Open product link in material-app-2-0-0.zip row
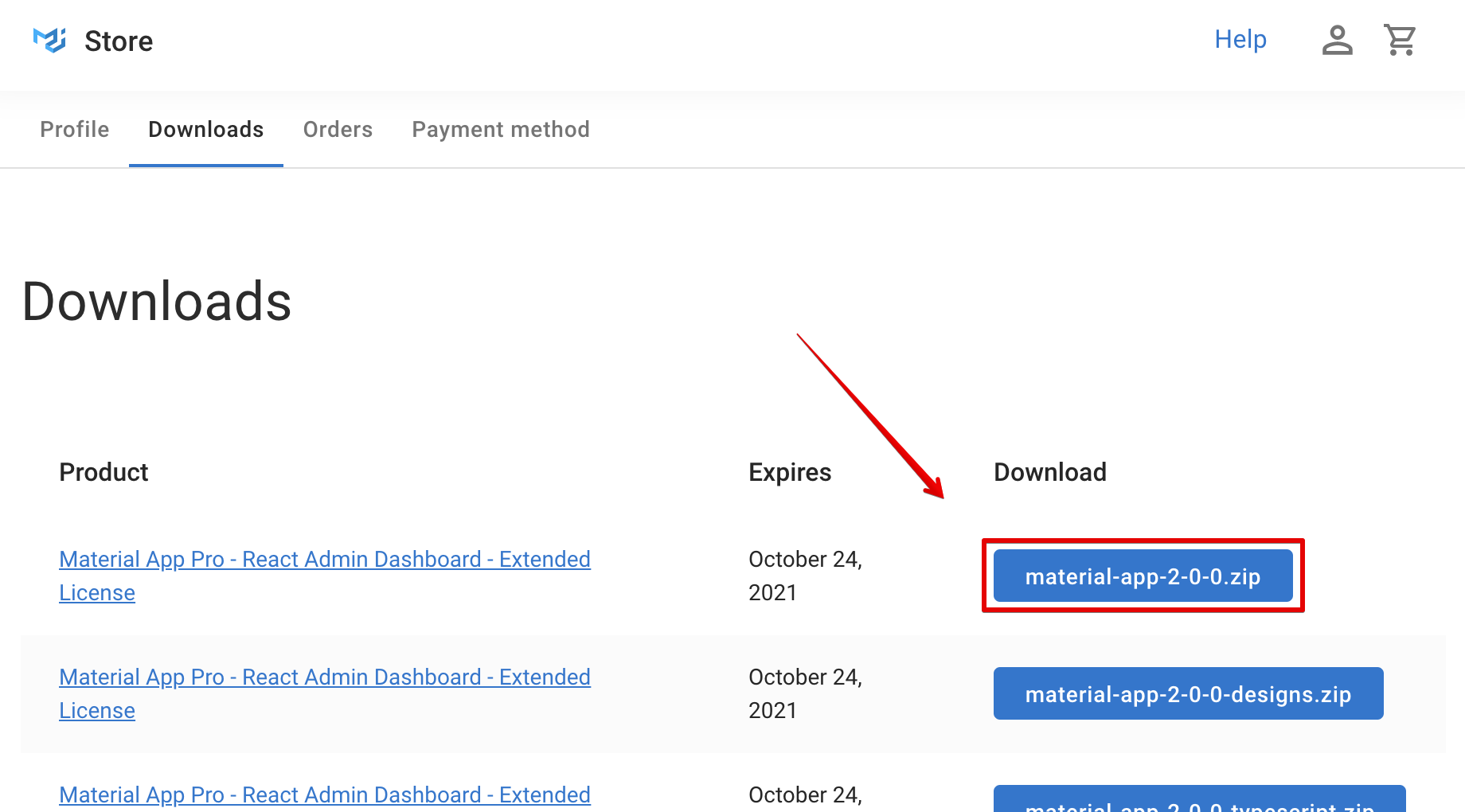 pyautogui.click(x=325, y=576)
